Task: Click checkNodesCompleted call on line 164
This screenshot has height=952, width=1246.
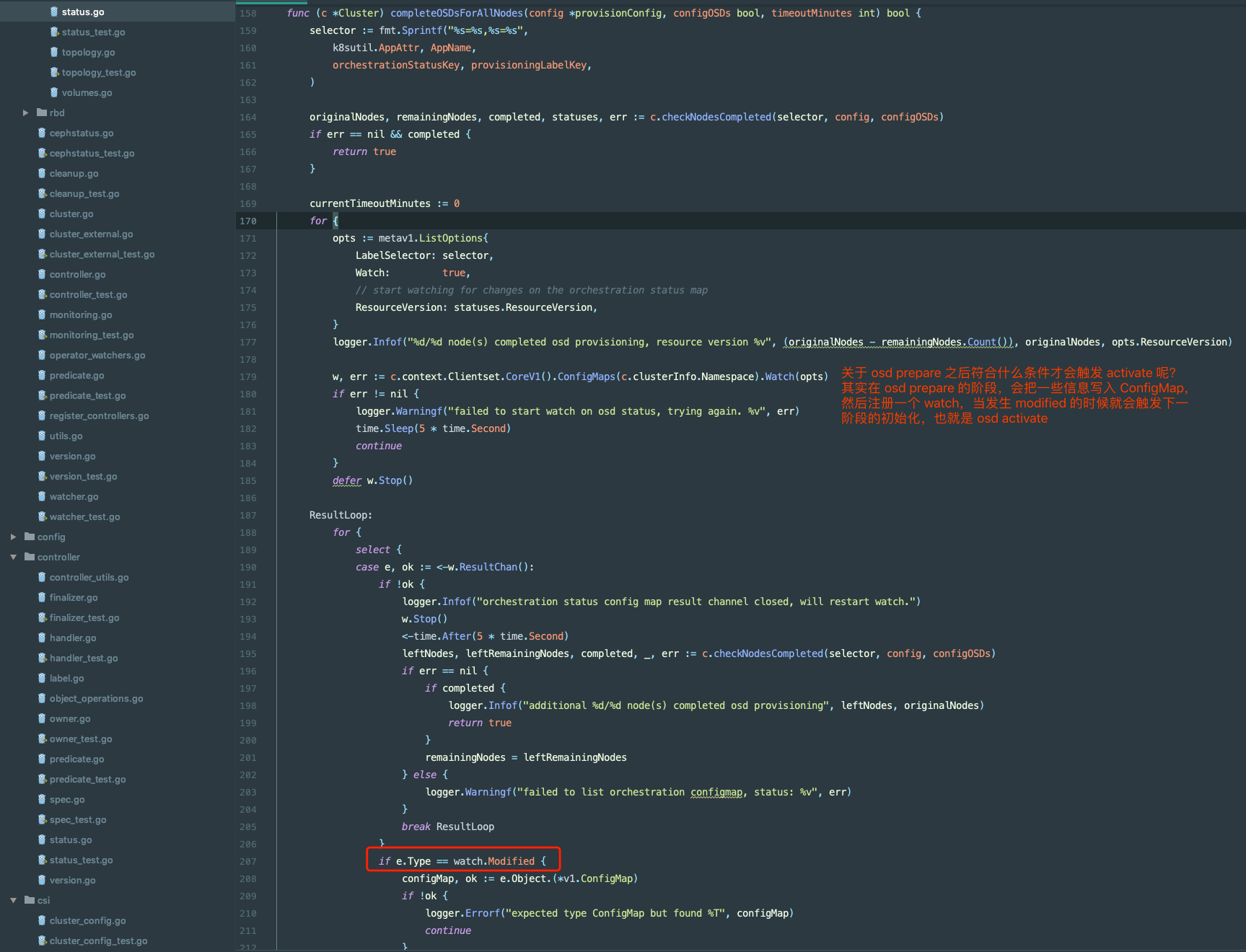Action: tap(716, 117)
